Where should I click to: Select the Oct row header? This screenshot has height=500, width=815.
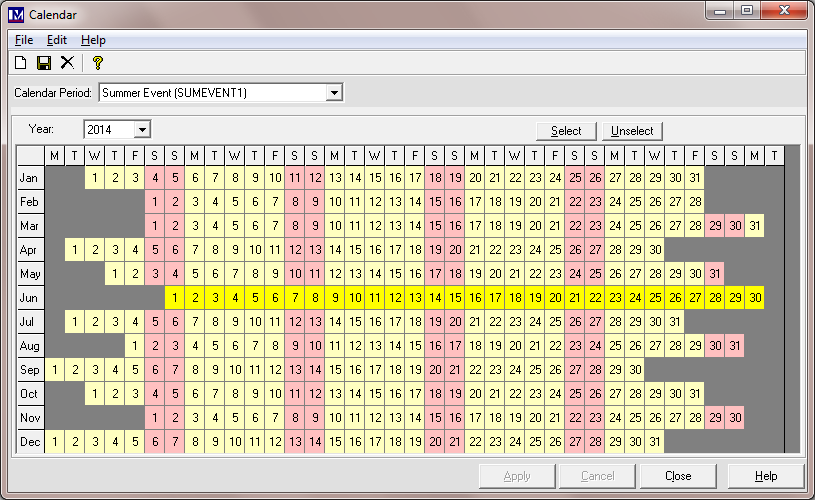coord(31,393)
